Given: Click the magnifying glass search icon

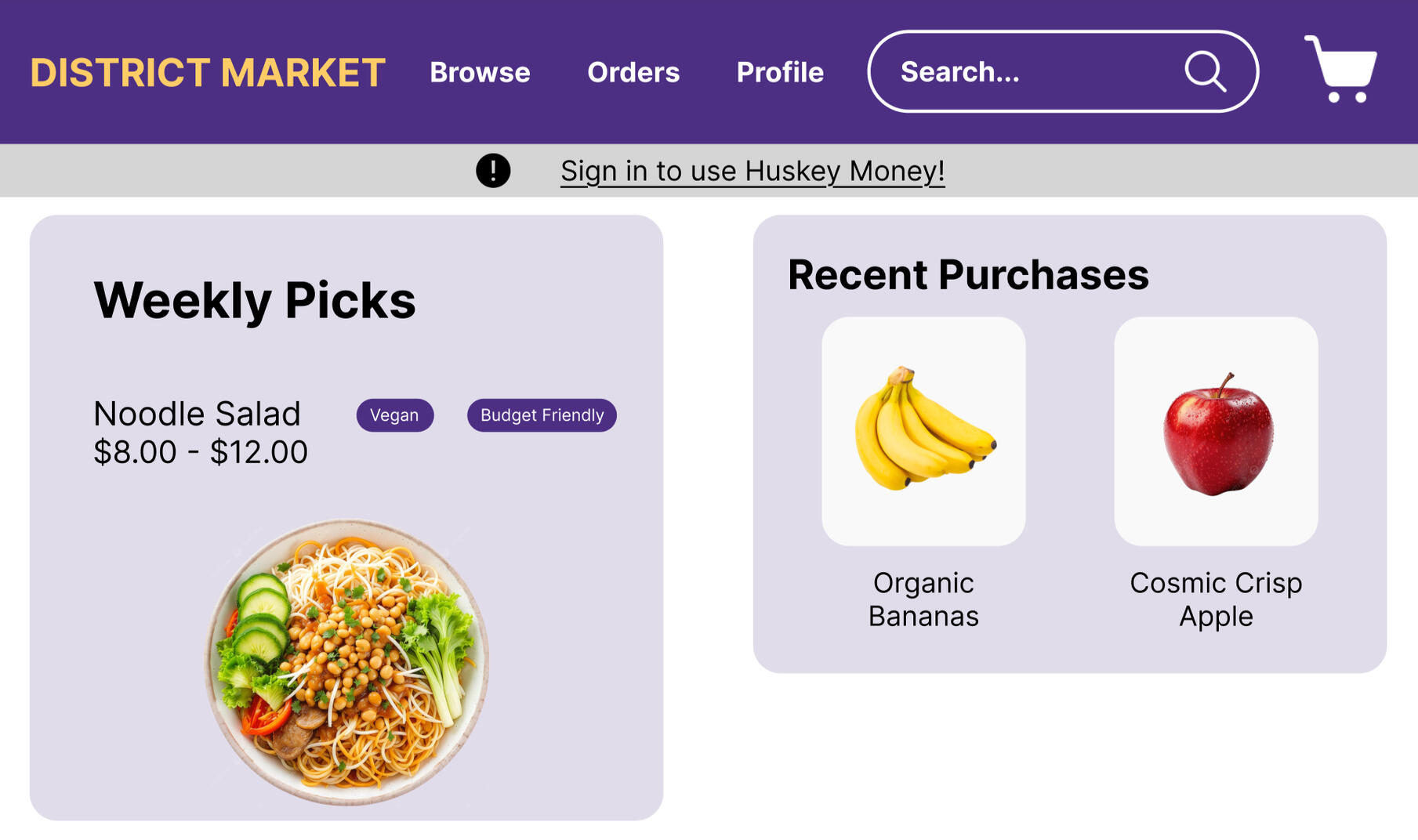Looking at the screenshot, I should point(1205,72).
